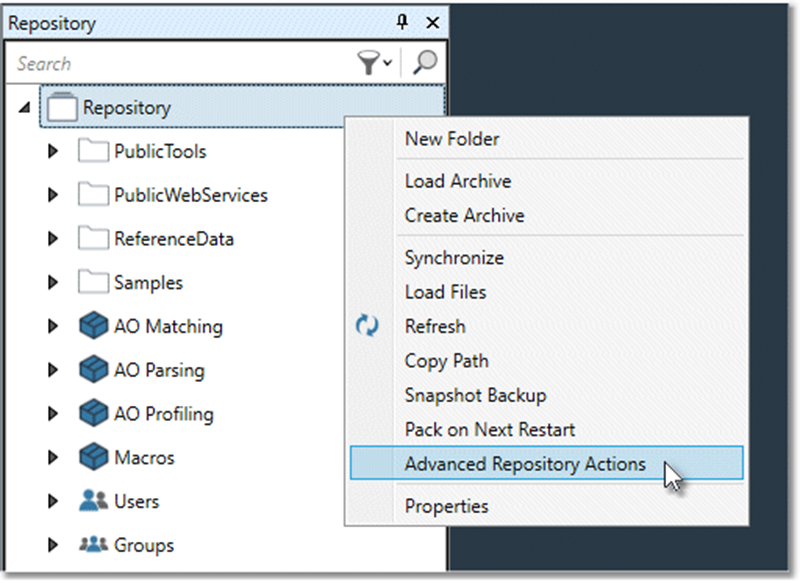Expand the PublicWebServices folder
The height and width of the screenshot is (583, 800).
[x=54, y=196]
